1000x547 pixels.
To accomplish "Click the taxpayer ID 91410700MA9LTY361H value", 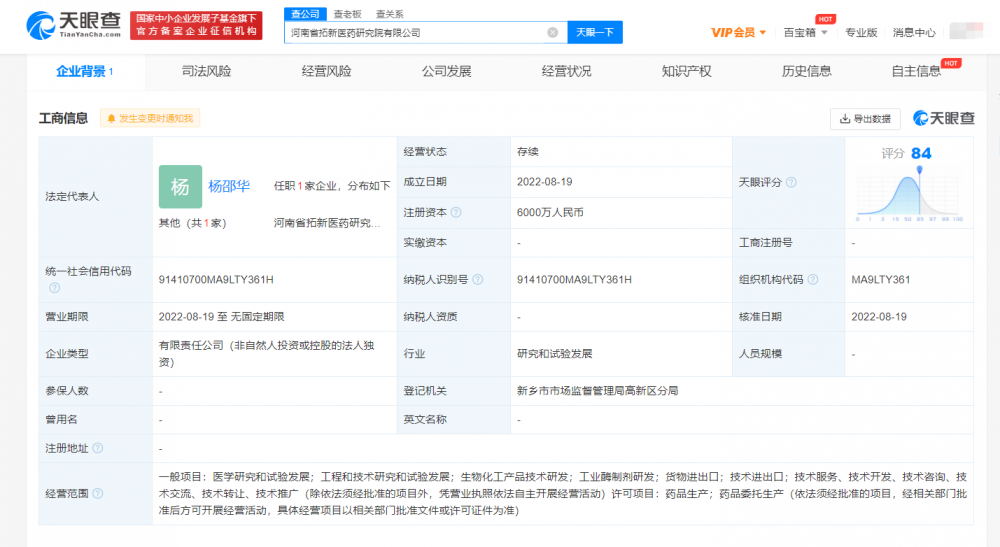I will point(574,279).
